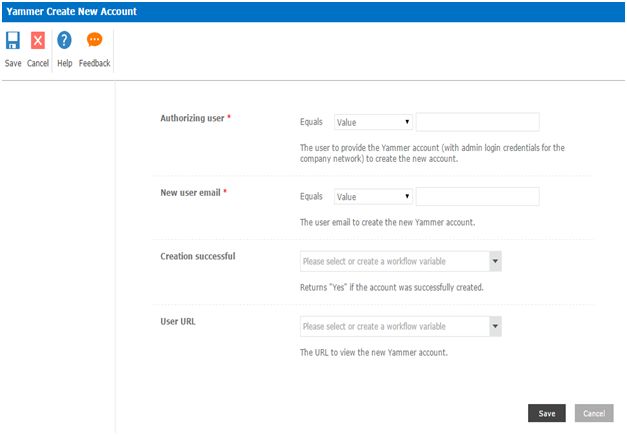Click the Yammer Create New Account title bar
Image resolution: width=627 pixels, height=435 pixels.
point(70,11)
